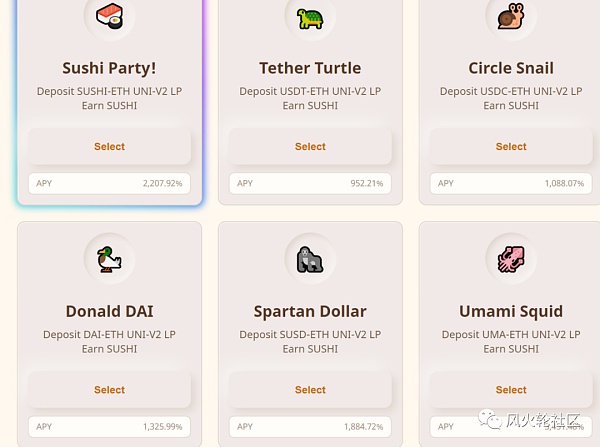This screenshot has width=600, height=447.
Task: Select the Circle Snail pool
Action: coord(511,147)
